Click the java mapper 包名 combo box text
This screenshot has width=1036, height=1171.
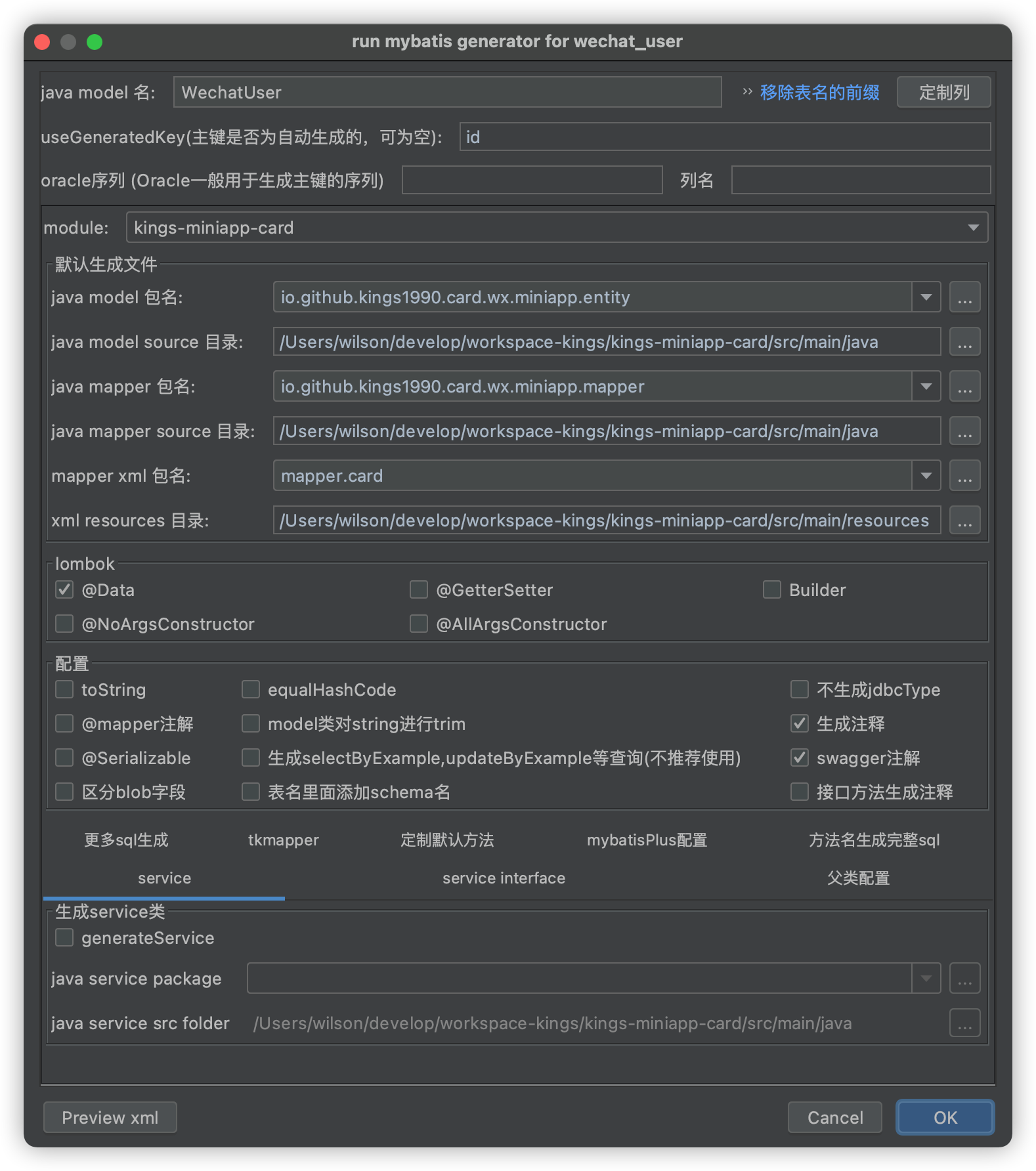[593, 387]
